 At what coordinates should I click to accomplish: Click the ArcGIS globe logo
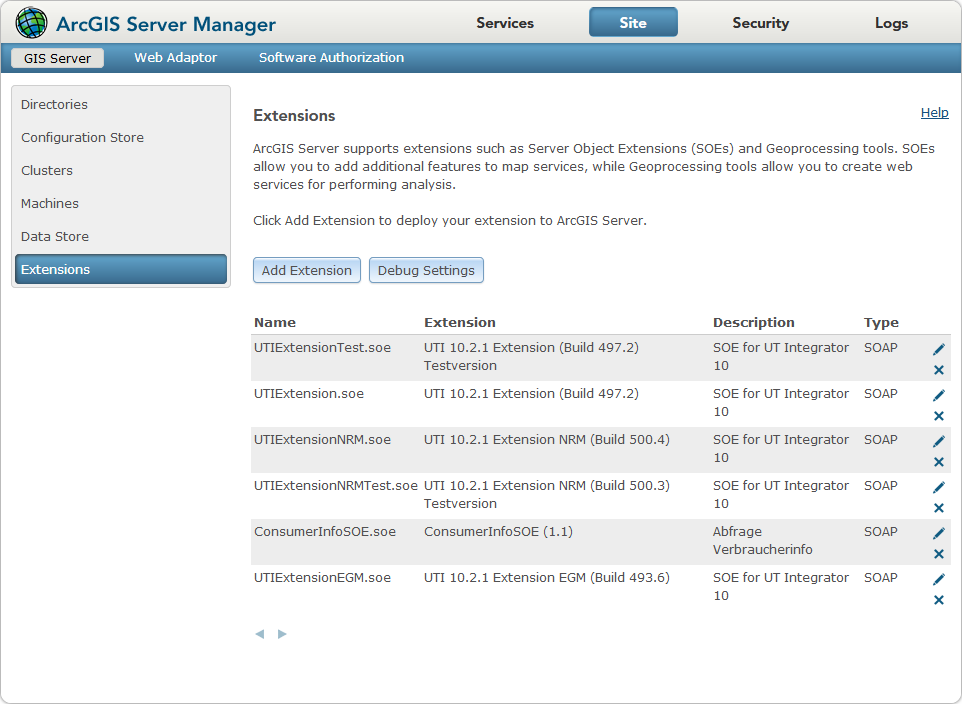click(x=31, y=23)
